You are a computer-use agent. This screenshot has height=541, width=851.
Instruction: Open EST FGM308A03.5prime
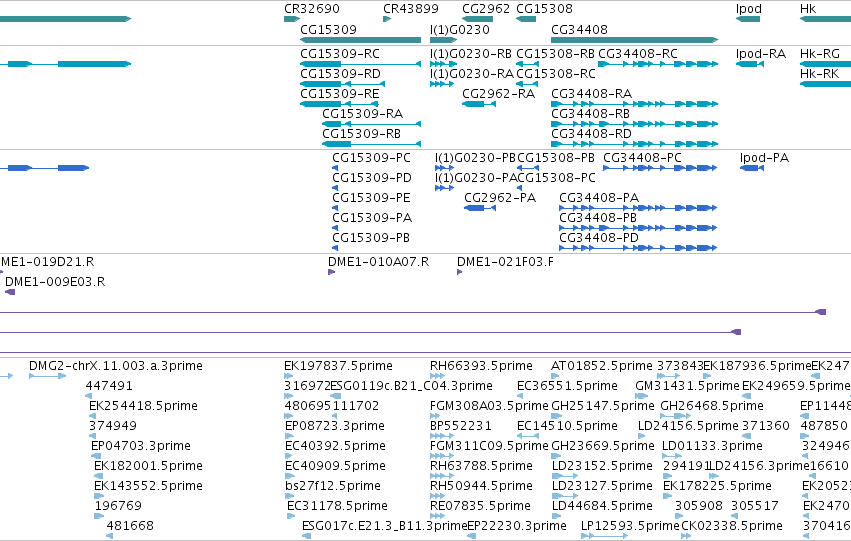click(x=437, y=416)
